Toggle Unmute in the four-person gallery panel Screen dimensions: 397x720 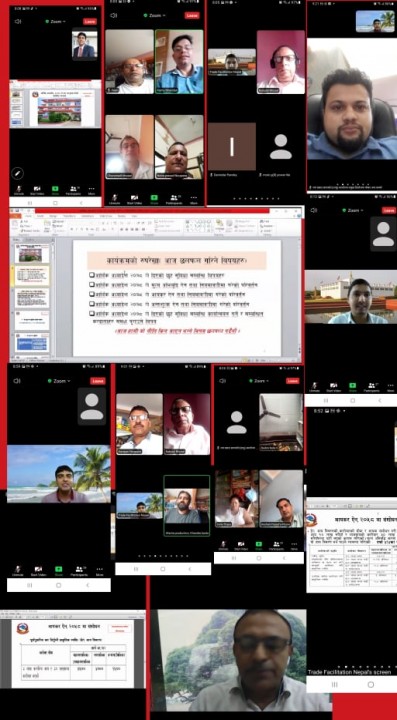(x=114, y=199)
